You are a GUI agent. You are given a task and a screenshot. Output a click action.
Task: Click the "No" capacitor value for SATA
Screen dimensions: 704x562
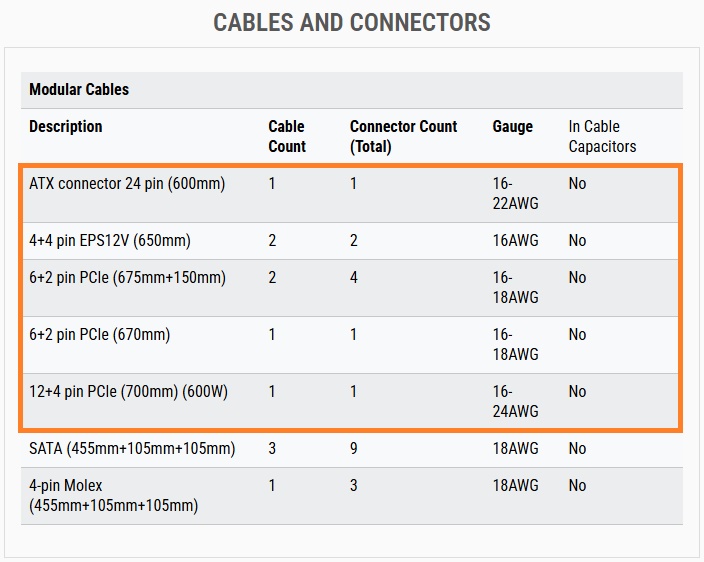coord(577,448)
